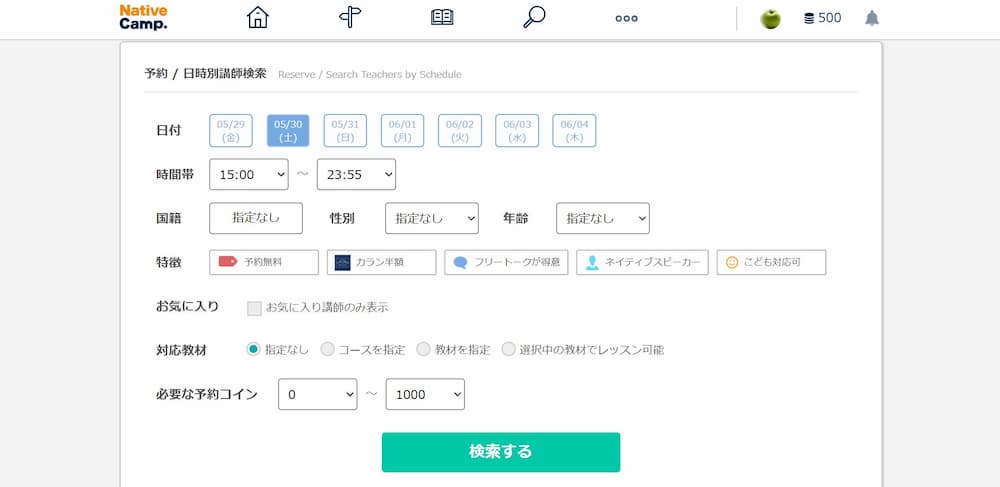
Task: Open the Native Camp home logo
Action: point(143,17)
